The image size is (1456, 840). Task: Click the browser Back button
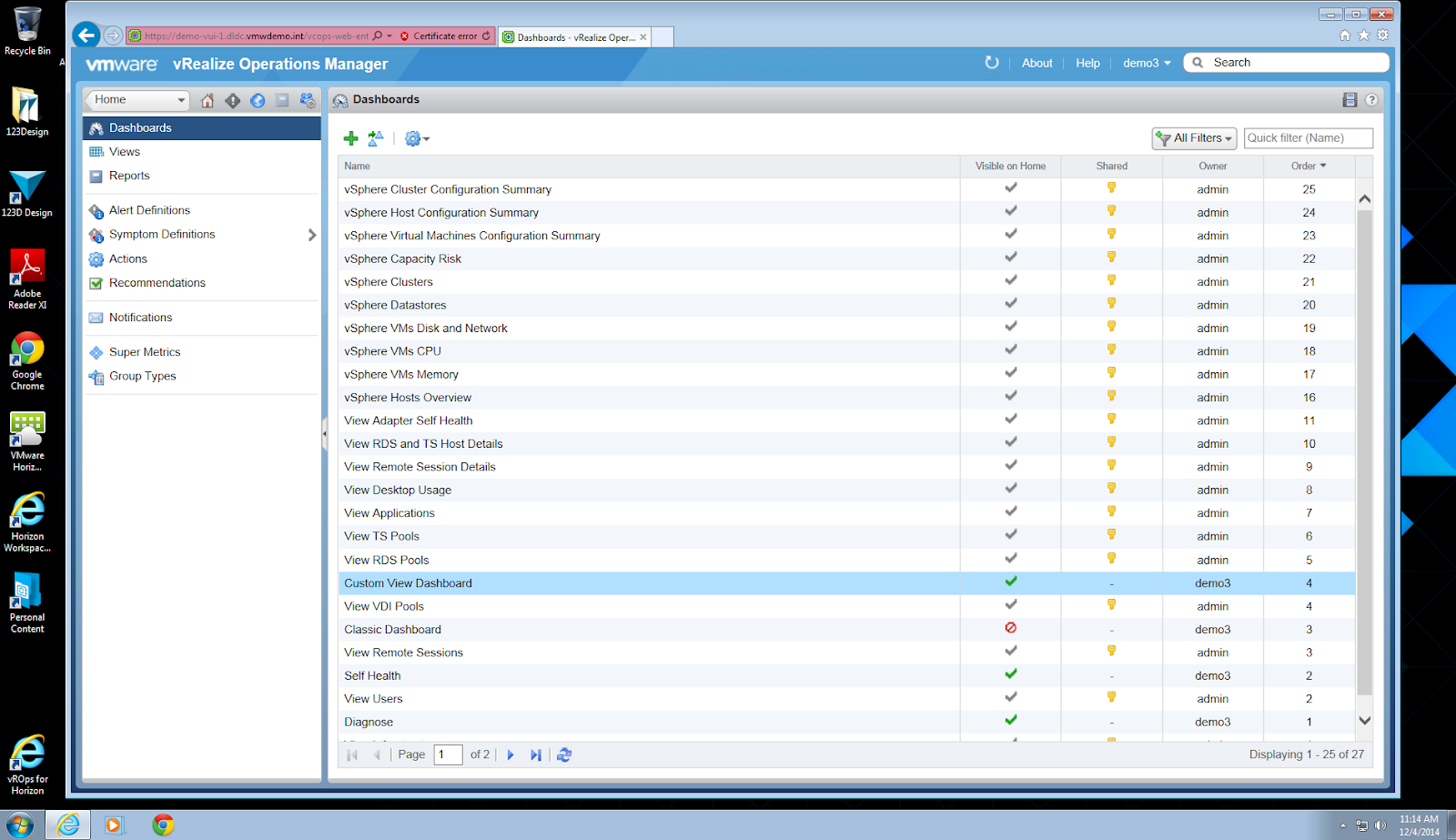pyautogui.click(x=86, y=35)
